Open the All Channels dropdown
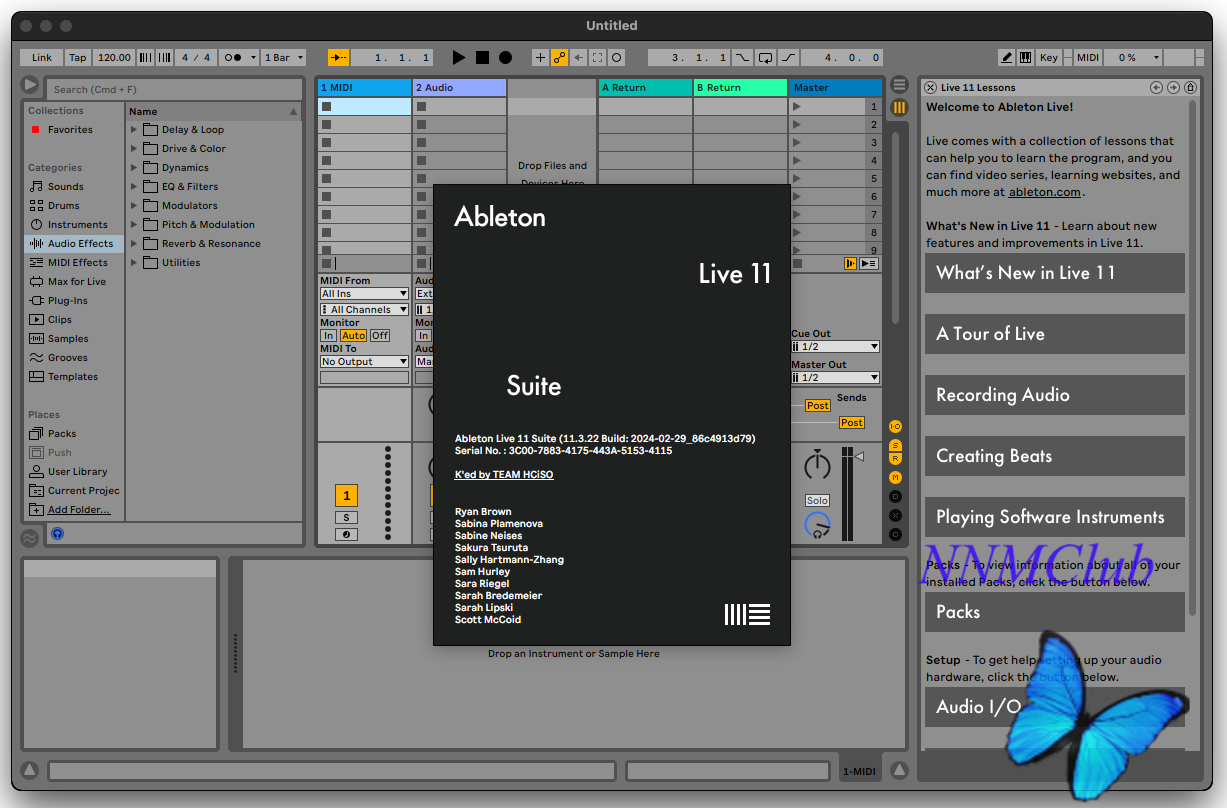1227x808 pixels. tap(364, 310)
